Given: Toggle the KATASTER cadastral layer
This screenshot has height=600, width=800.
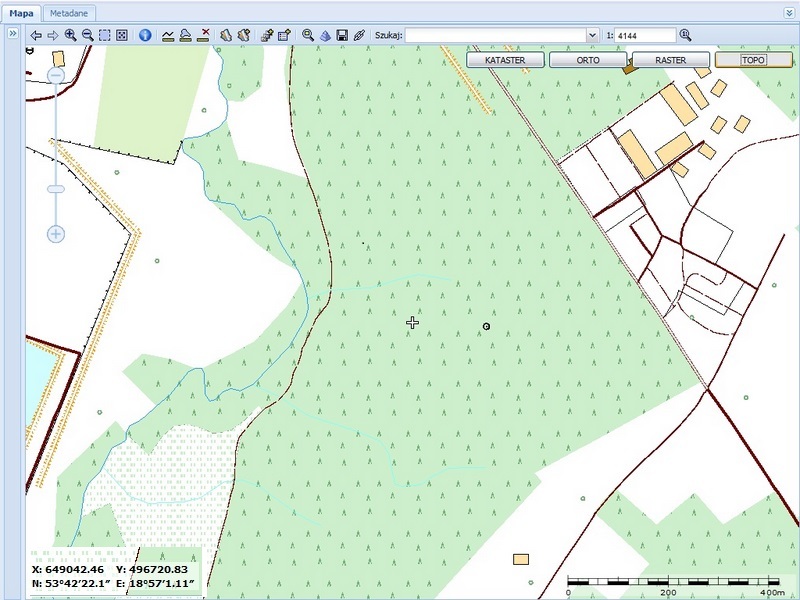Looking at the screenshot, I should tap(506, 60).
